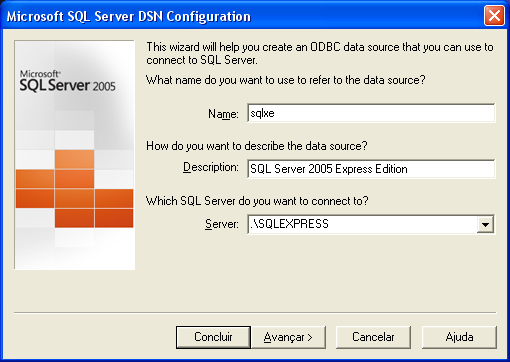Edit the Description text field
This screenshot has width=510, height=362.
click(x=371, y=169)
